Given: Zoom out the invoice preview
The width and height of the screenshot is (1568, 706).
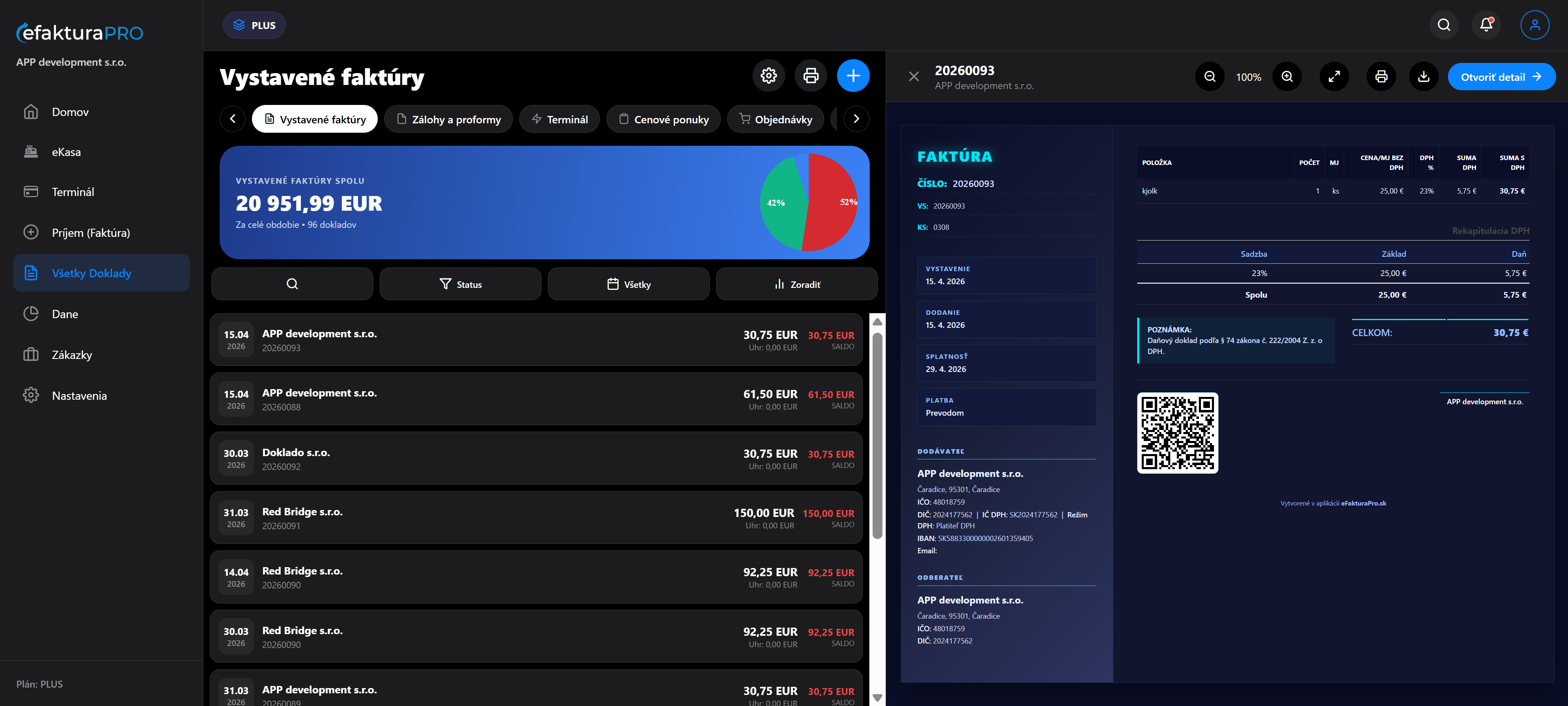Looking at the screenshot, I should (1209, 77).
